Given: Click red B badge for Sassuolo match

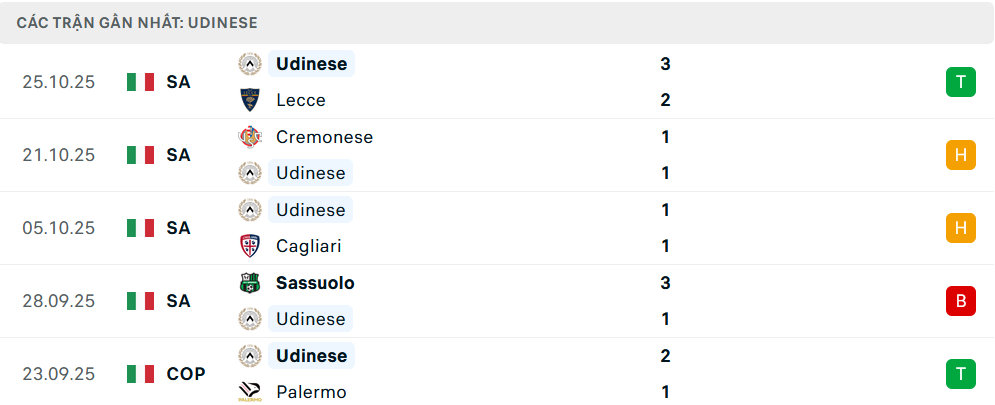Looking at the screenshot, I should click(960, 301).
